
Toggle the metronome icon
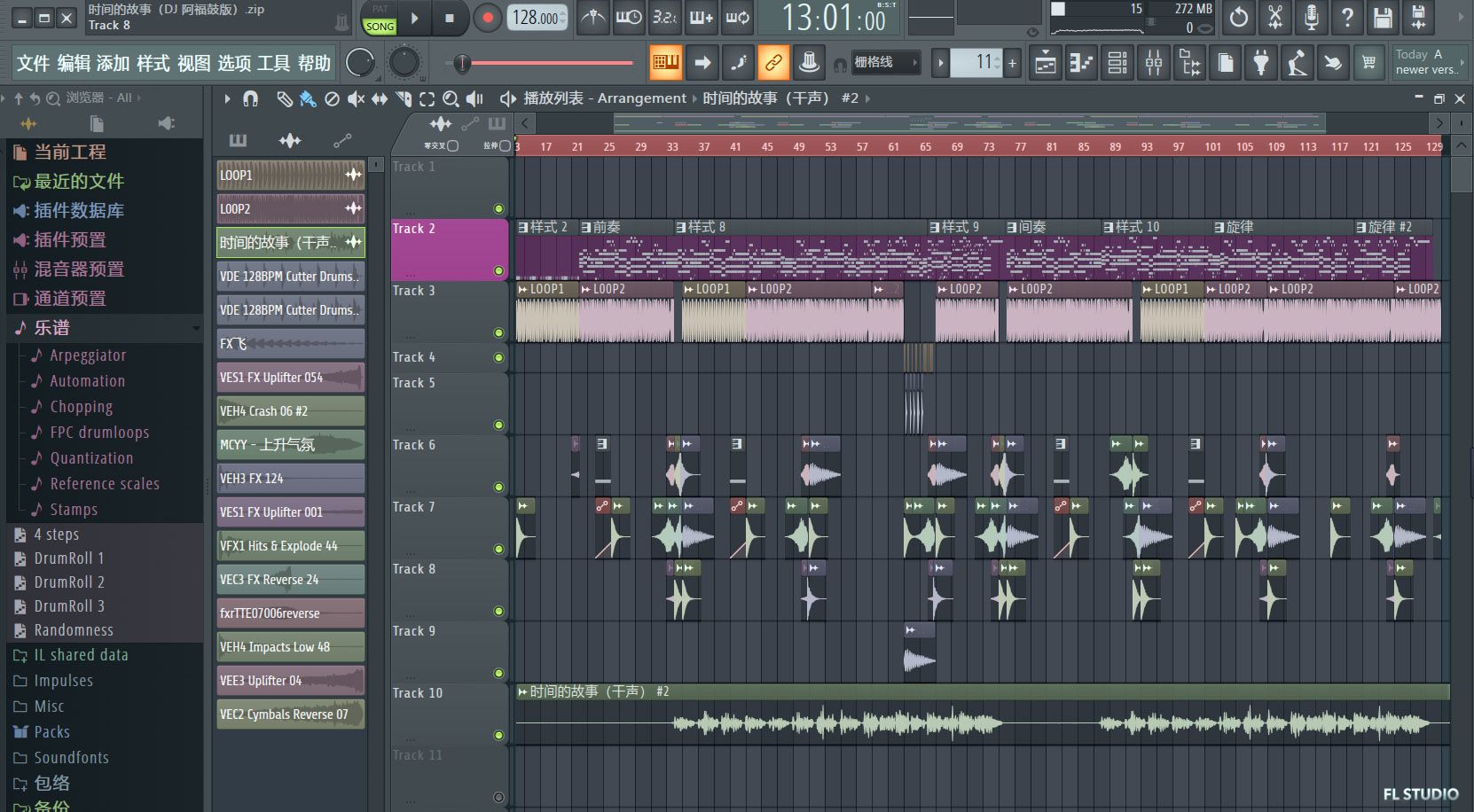pos(593,17)
